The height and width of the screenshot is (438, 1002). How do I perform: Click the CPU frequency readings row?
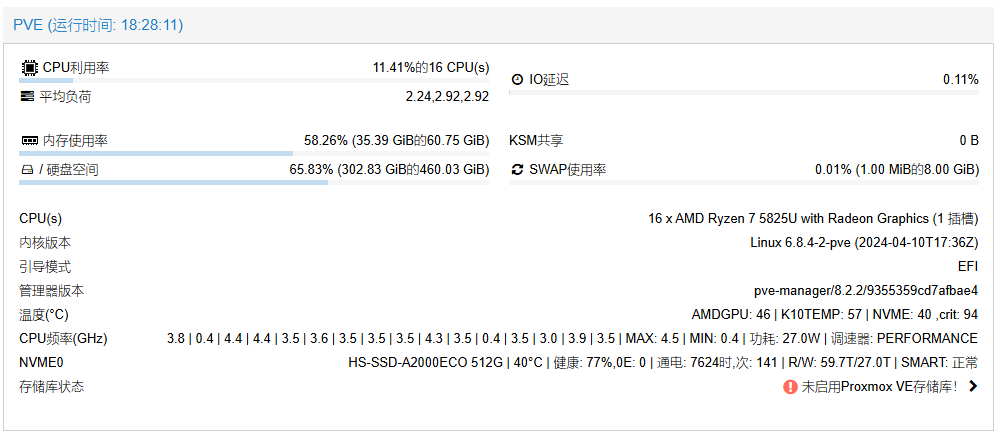tap(572, 338)
